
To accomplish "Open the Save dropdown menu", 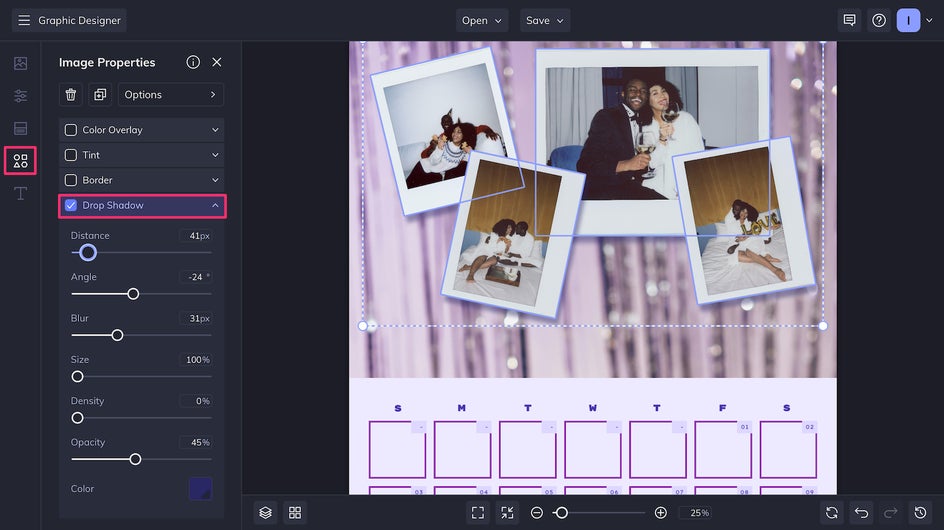I will 544,20.
